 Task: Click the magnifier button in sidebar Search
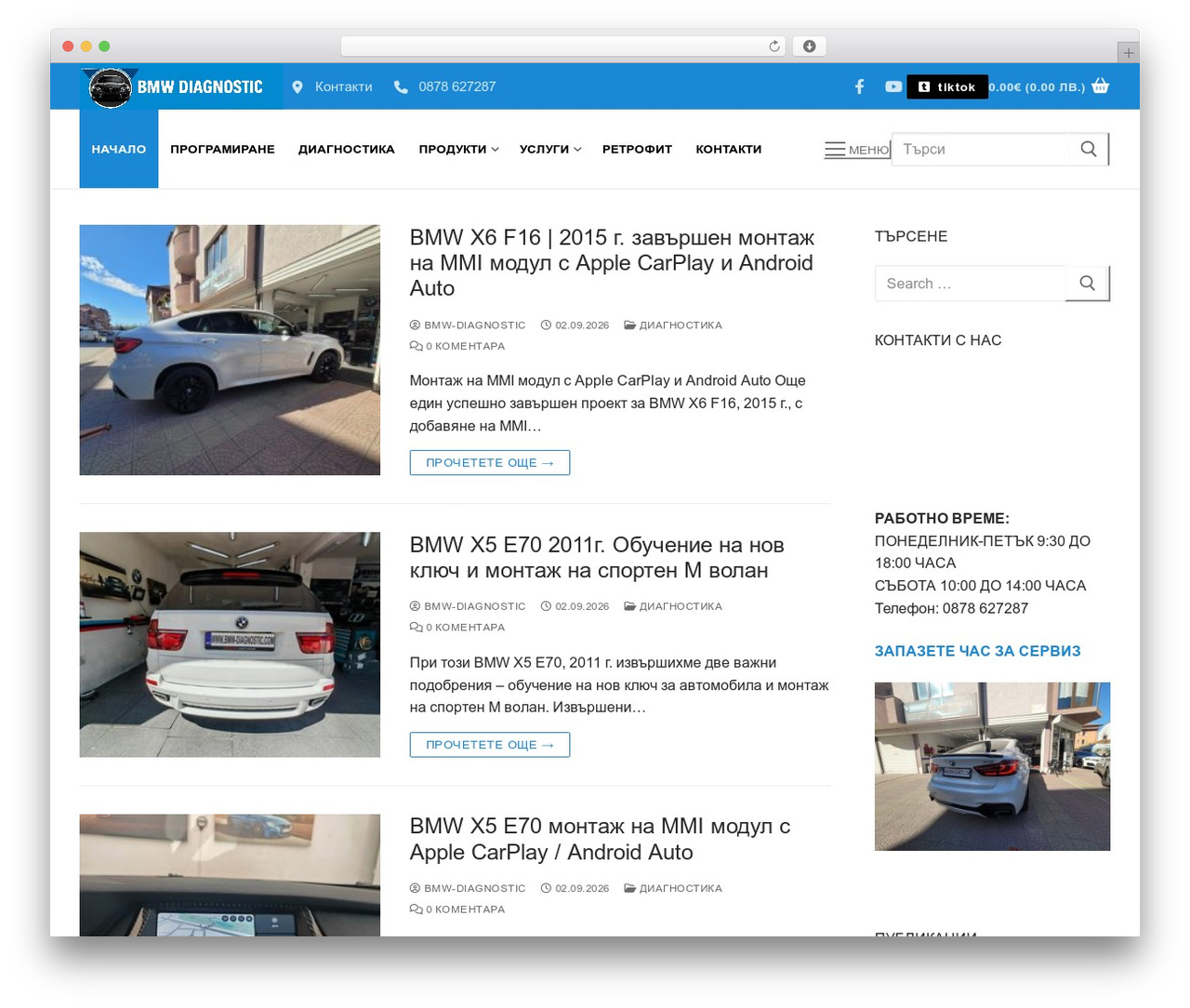click(x=1088, y=283)
